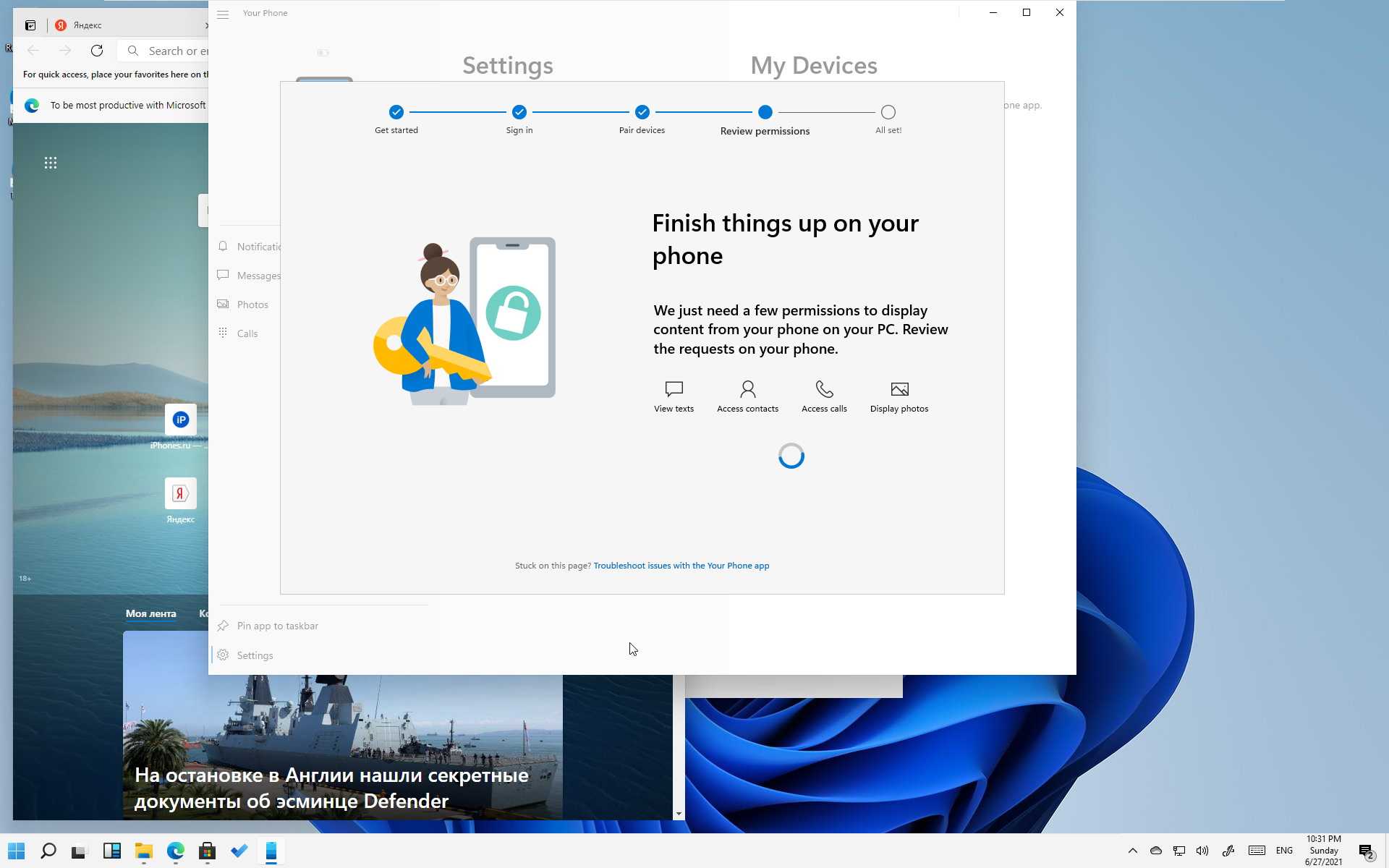Click Pin app to taskbar
Viewport: 1389px width, 868px height.
pos(277,626)
